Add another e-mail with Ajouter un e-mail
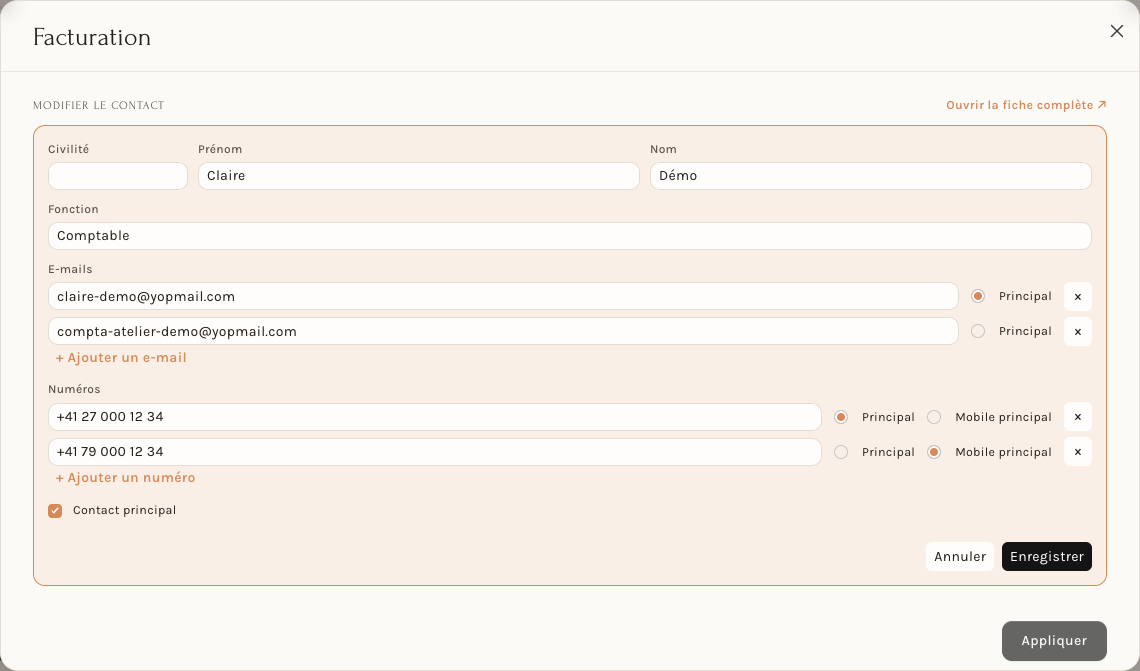 [121, 358]
